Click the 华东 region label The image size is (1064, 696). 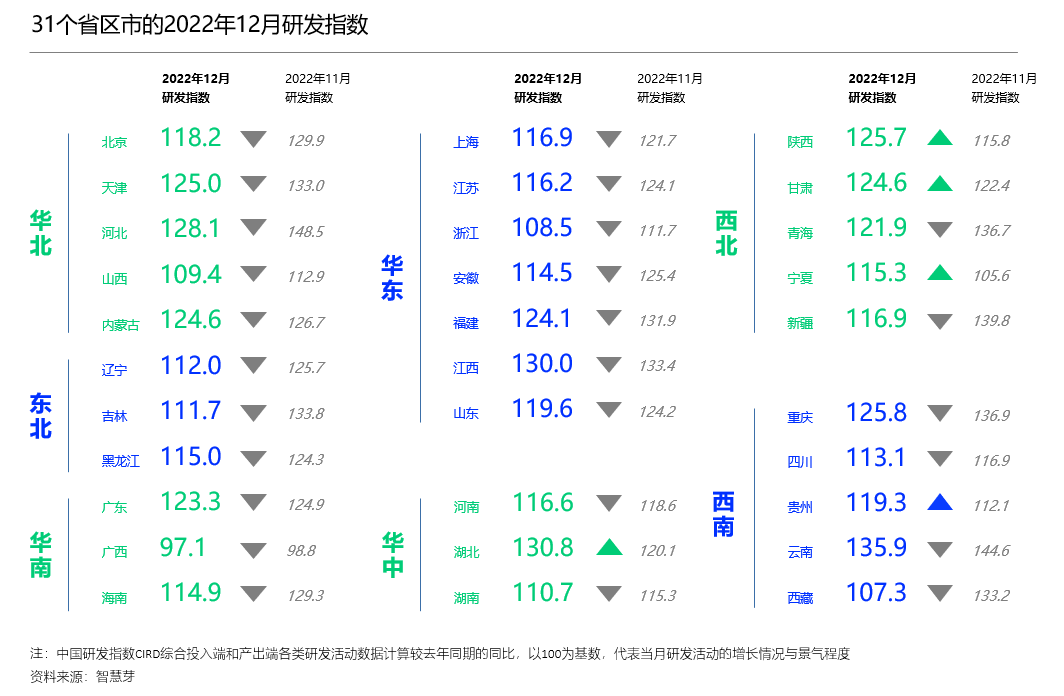(x=392, y=278)
